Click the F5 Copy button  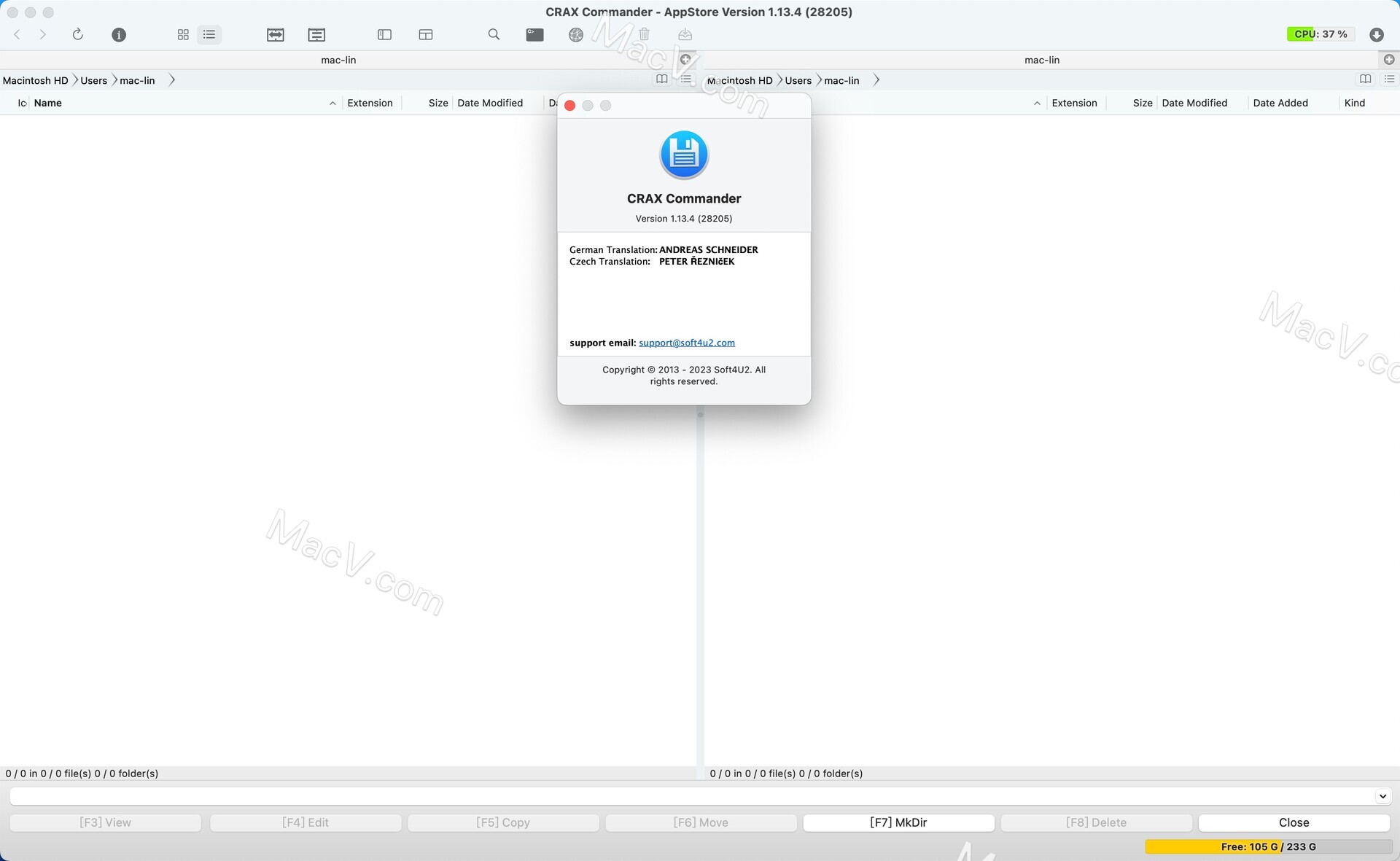503,822
